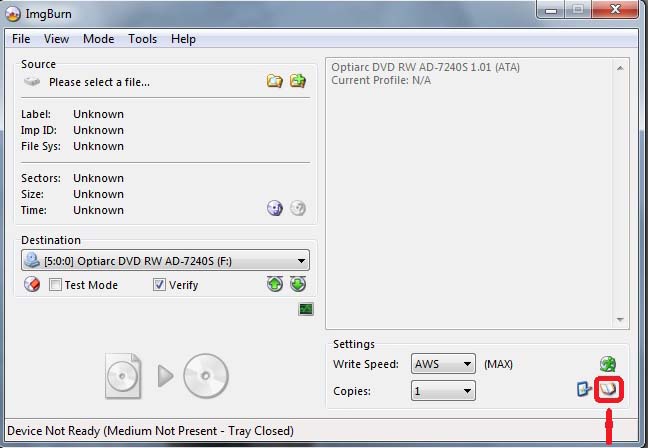View the image information disc icon
648x448 pixels.
tap(275, 208)
